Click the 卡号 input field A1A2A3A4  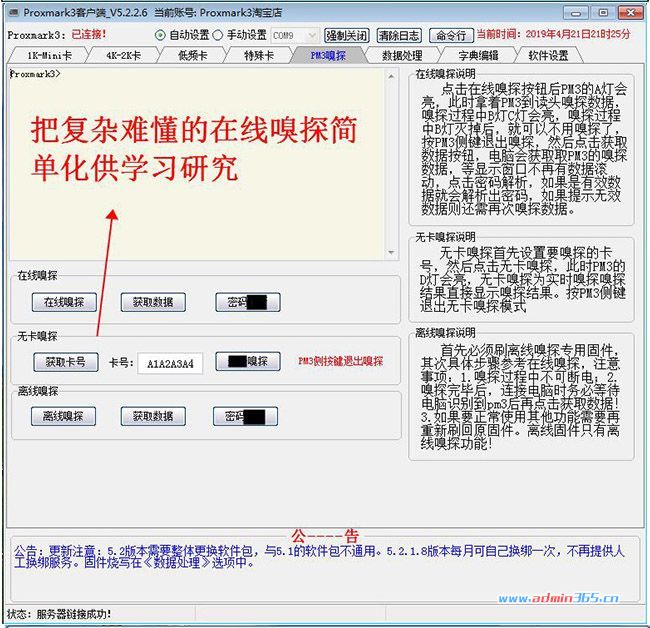[170, 364]
